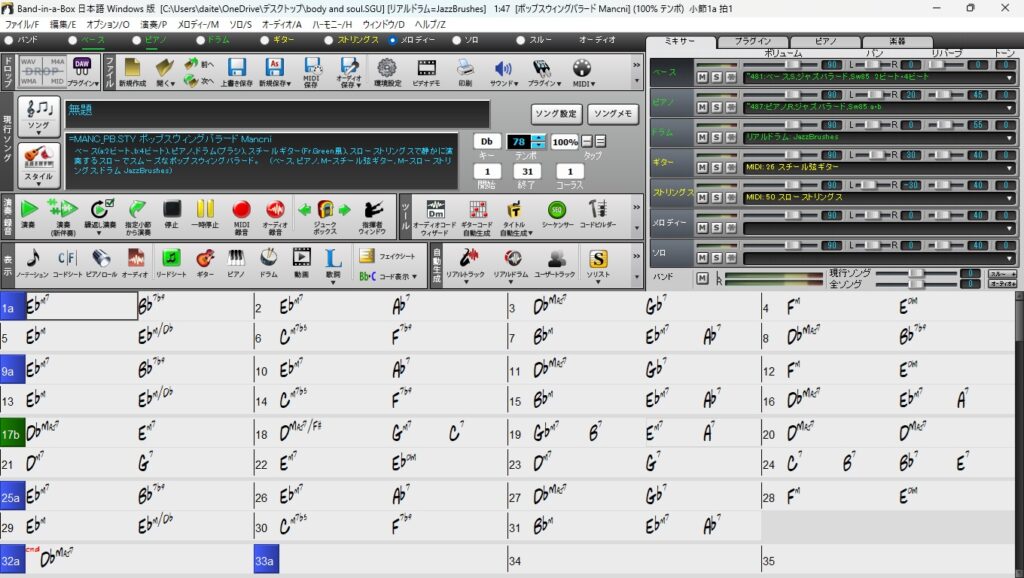Open the Sound (サウンド) dropdown
The width and height of the screenshot is (1024, 578).
point(503,72)
